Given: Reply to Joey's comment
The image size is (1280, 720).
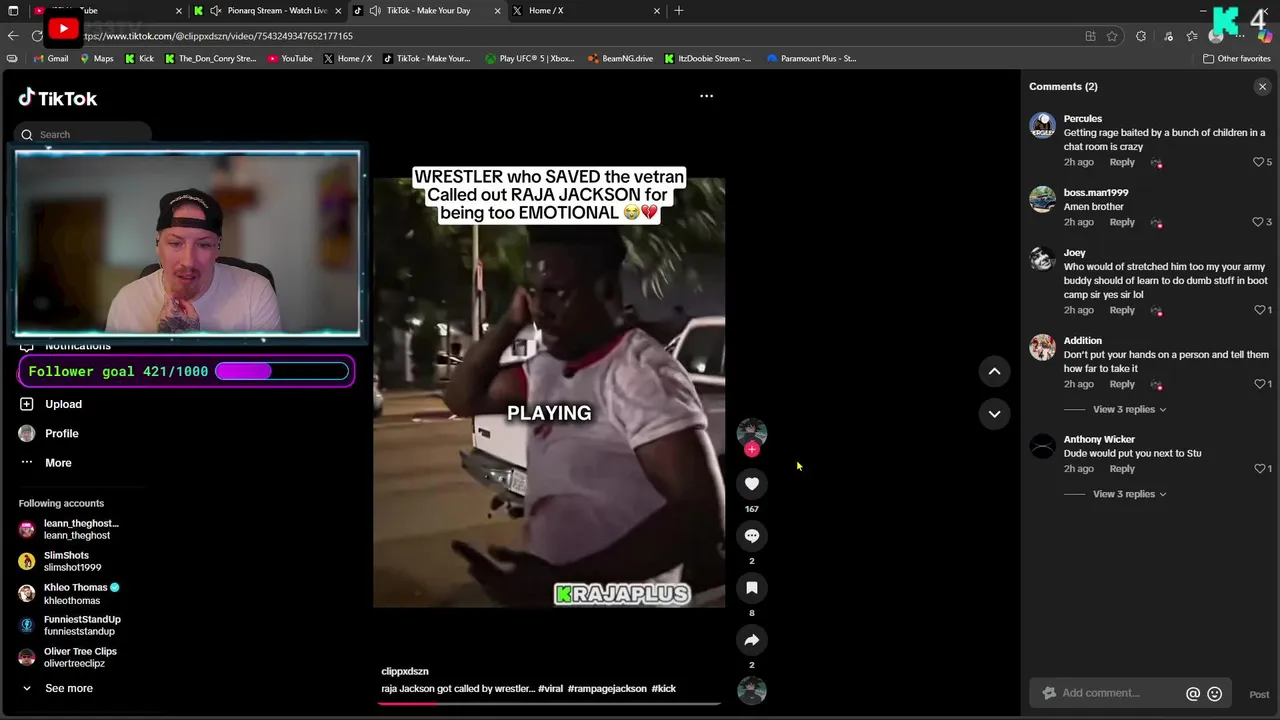Looking at the screenshot, I should coord(1122,310).
